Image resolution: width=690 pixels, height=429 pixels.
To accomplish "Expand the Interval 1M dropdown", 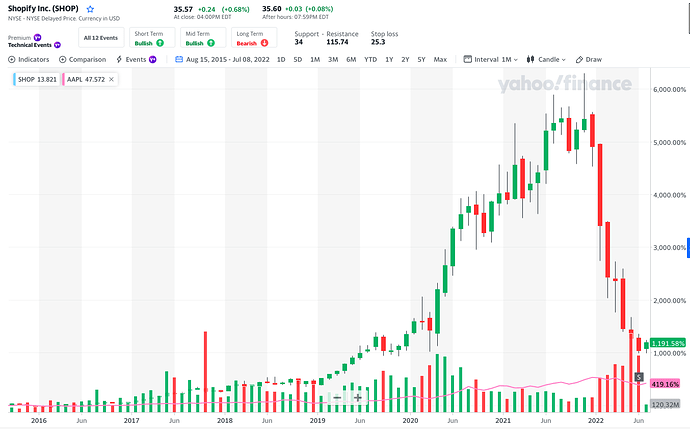I will (491, 59).
